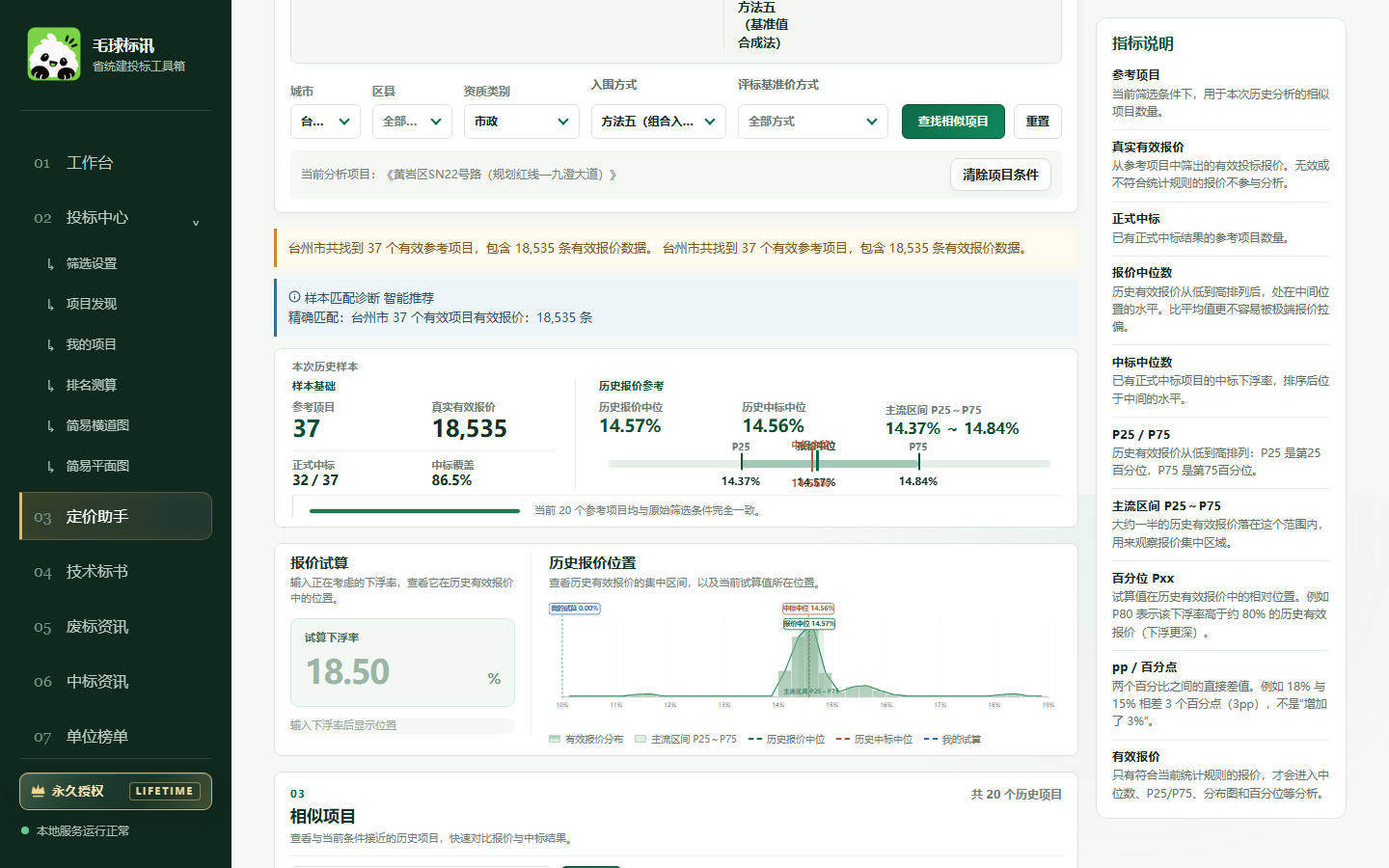Toggle the 我的试算 chart legend

[x=952, y=740]
